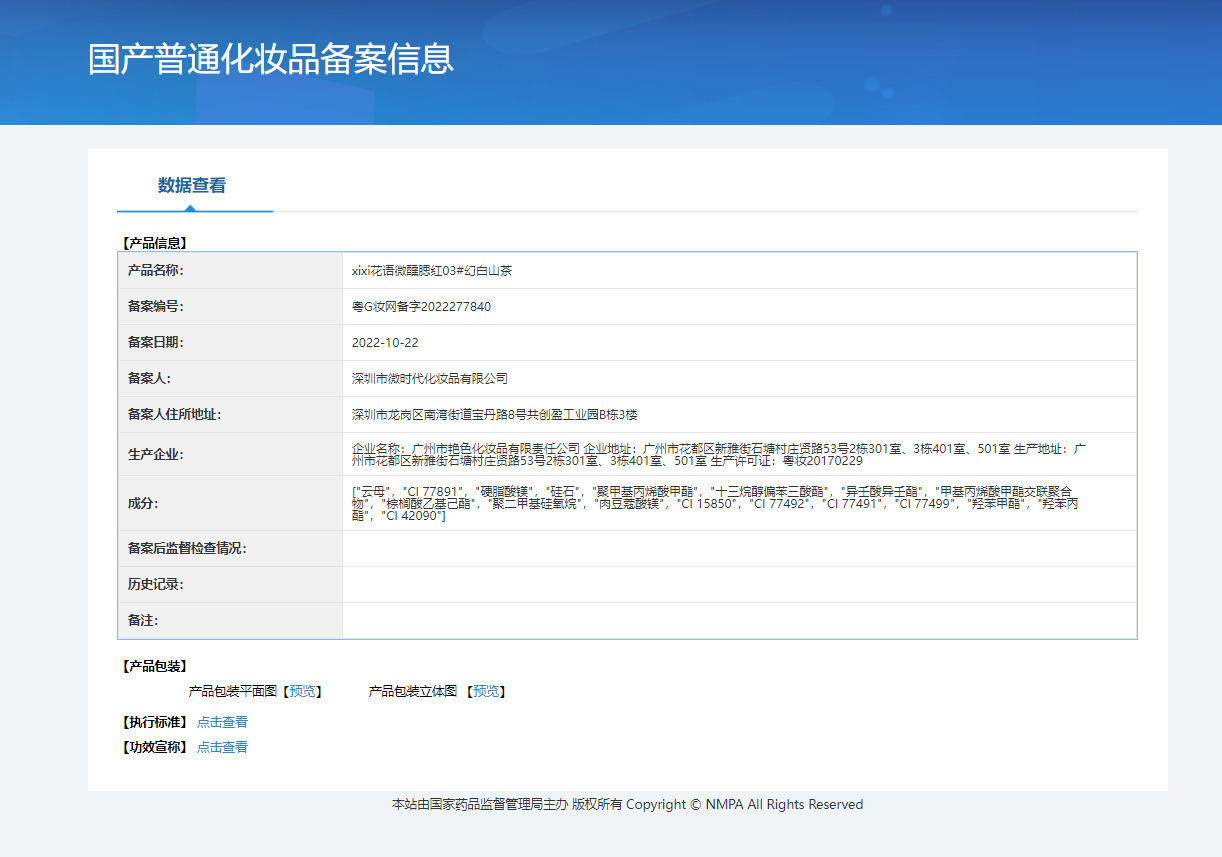The image size is (1222, 857).
Task: Click the 备案日期 row label
Action: 156,343
